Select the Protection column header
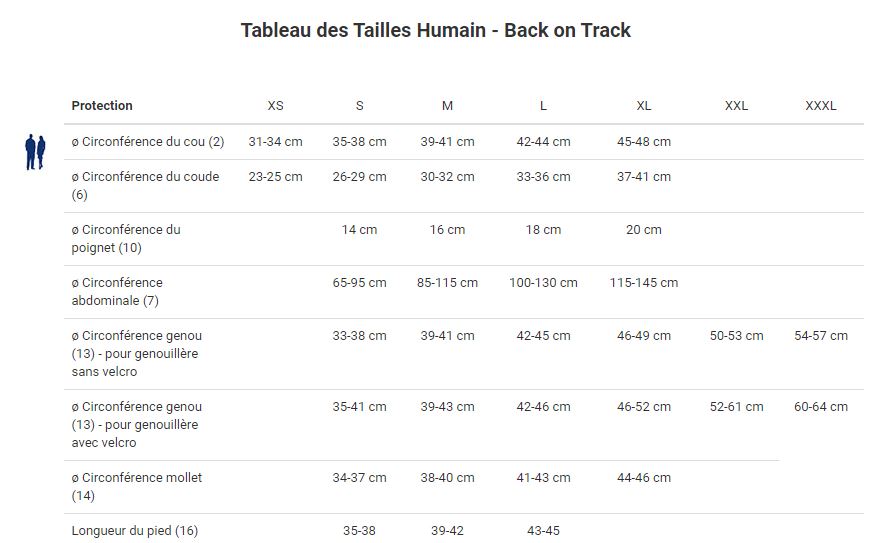This screenshot has height=543, width=893. pyautogui.click(x=102, y=106)
